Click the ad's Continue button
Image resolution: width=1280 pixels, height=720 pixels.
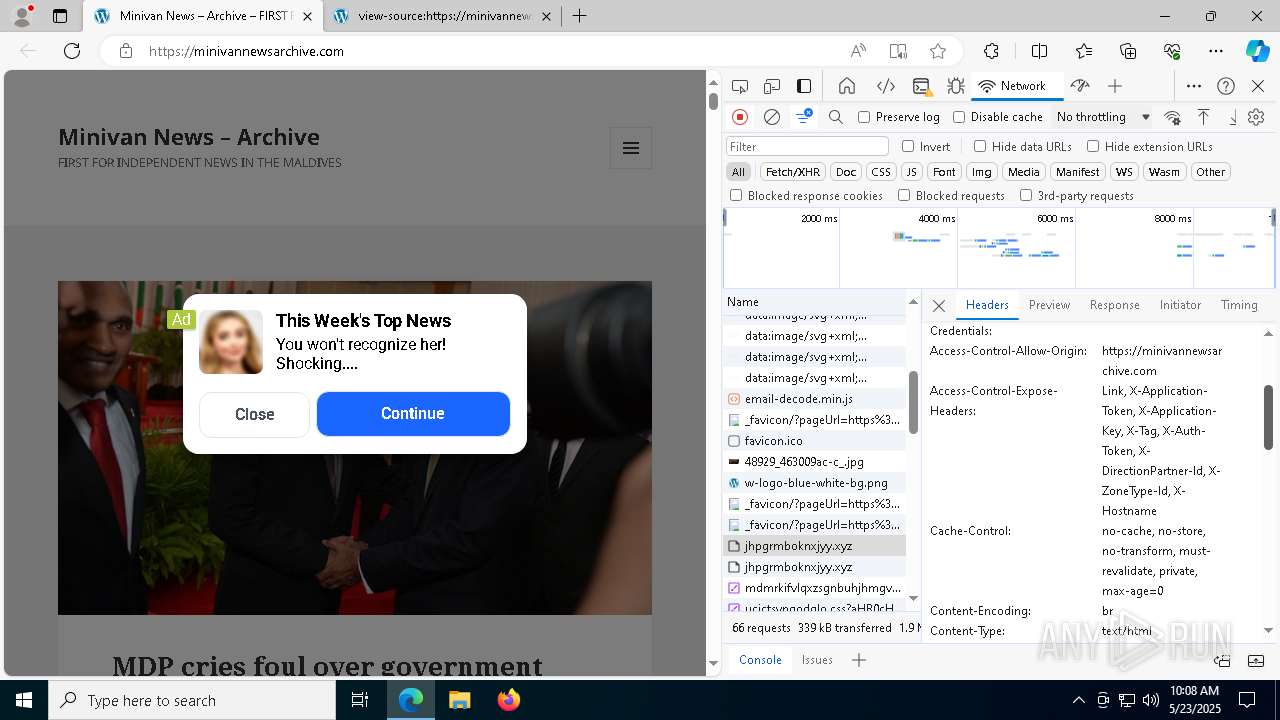point(413,414)
